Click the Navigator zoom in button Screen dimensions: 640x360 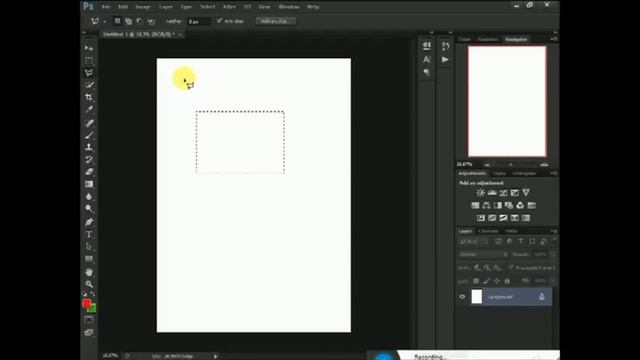coord(544,164)
